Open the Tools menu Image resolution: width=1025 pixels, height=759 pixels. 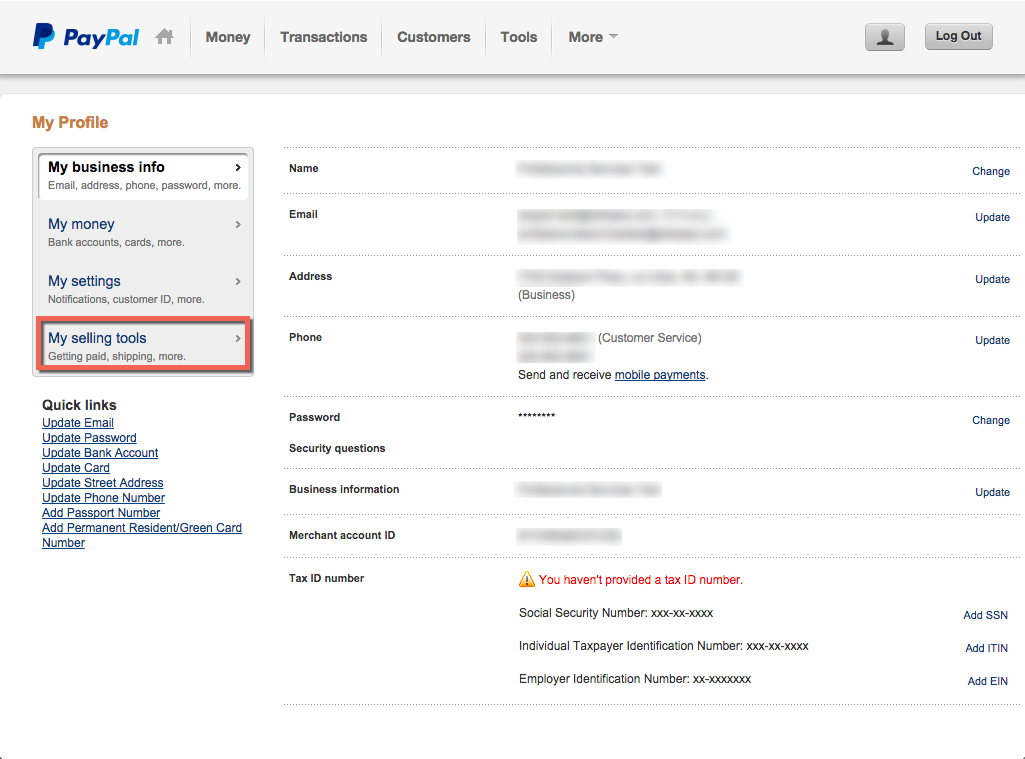pos(518,37)
